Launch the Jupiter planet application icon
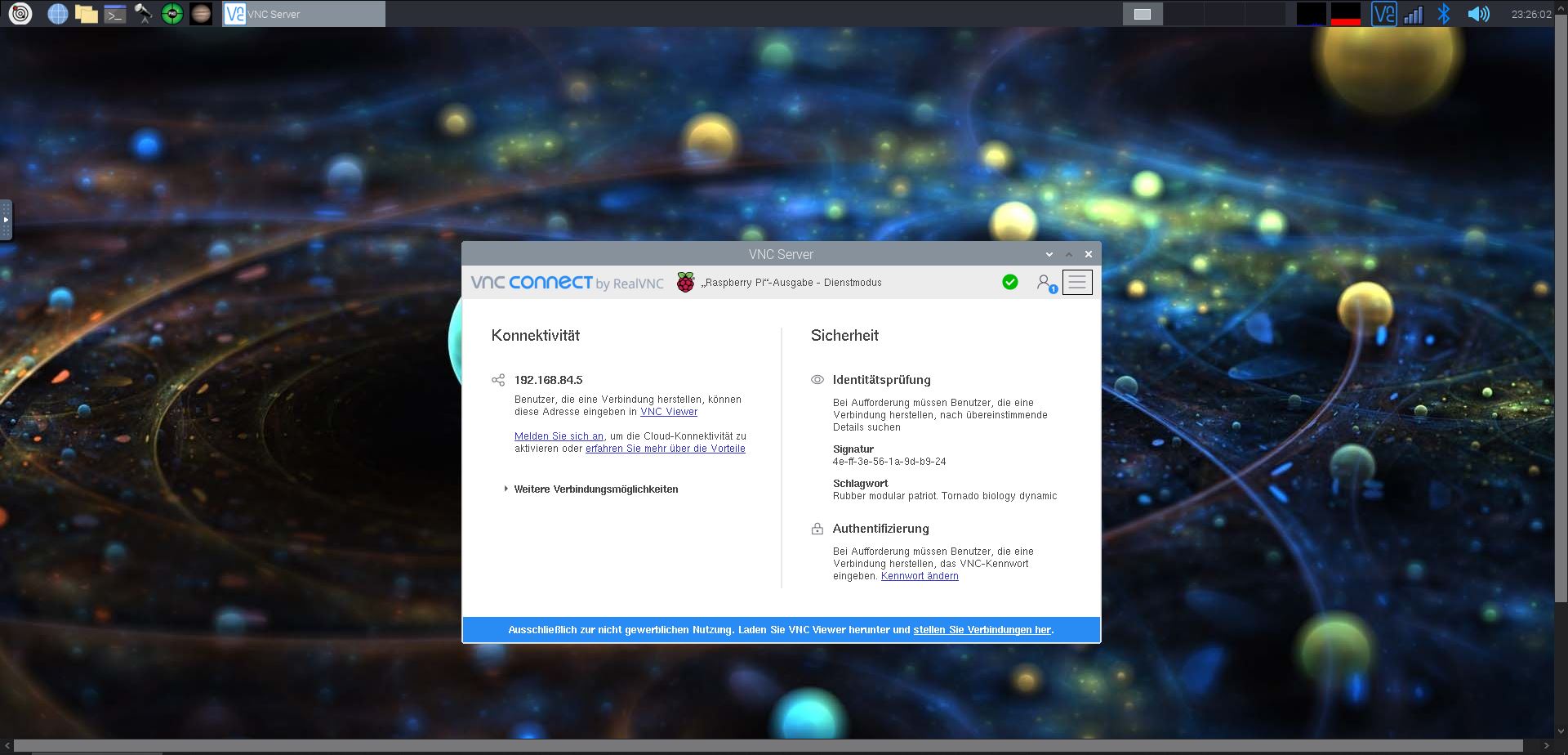 pos(201,13)
